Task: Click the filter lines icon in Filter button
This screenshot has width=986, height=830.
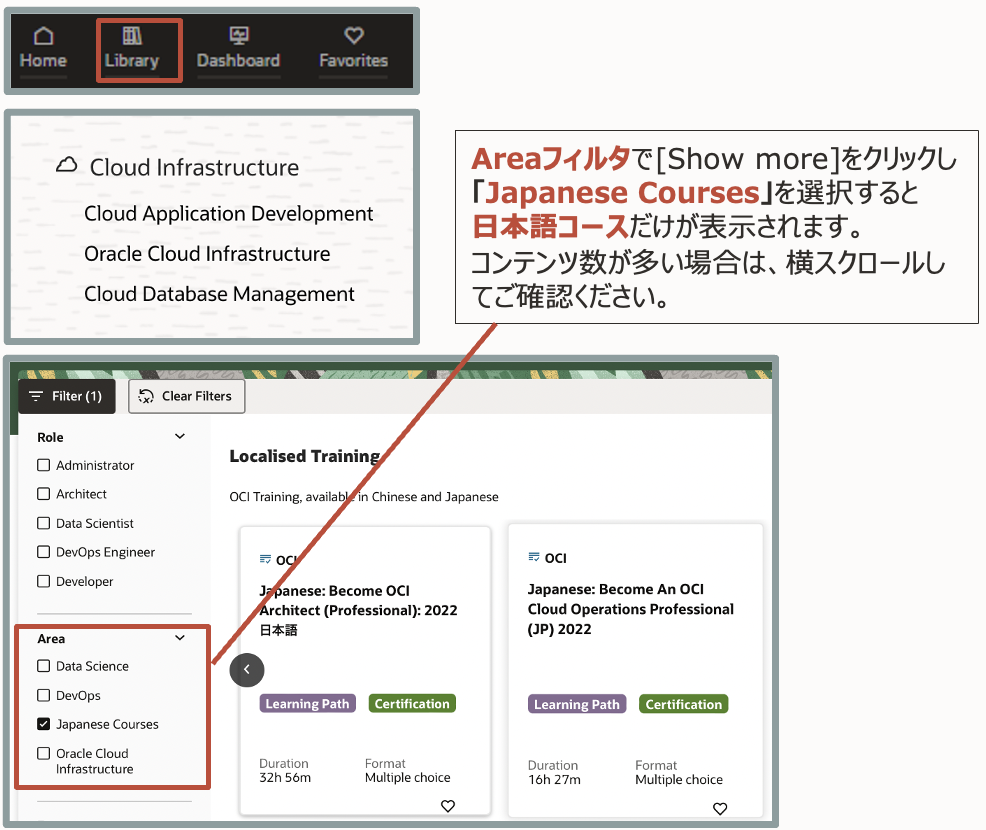Action: (36, 396)
